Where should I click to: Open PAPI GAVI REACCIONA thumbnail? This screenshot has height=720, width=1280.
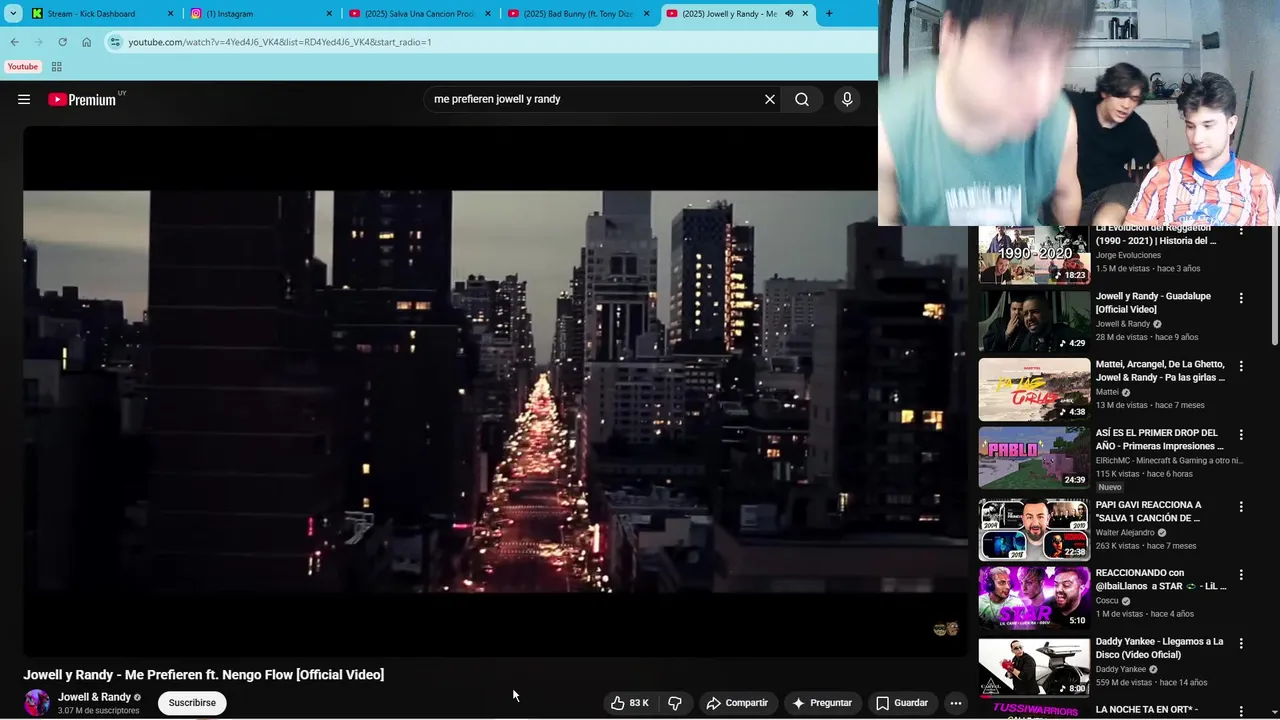click(1034, 529)
